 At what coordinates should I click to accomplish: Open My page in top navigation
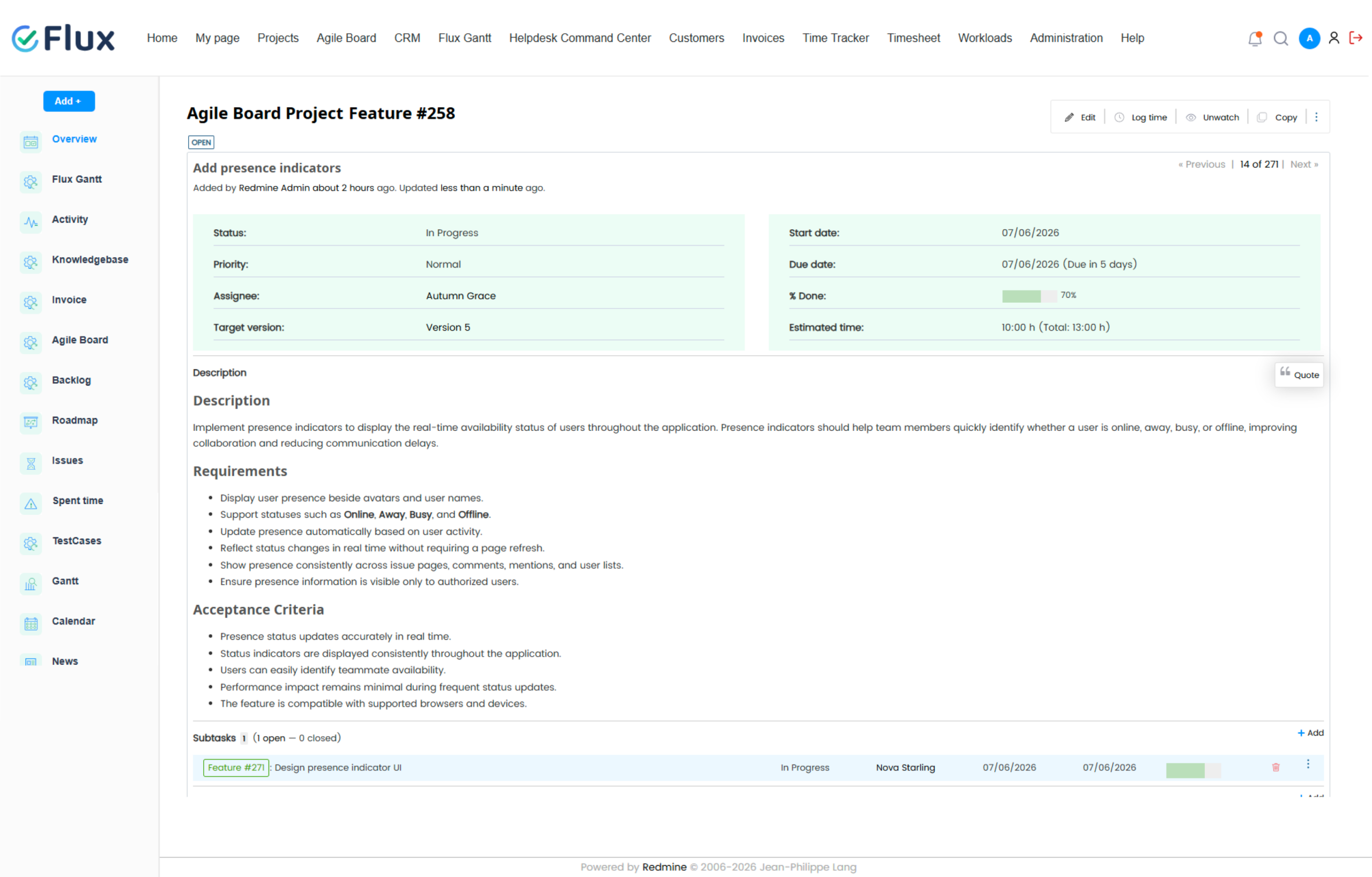[x=217, y=38]
